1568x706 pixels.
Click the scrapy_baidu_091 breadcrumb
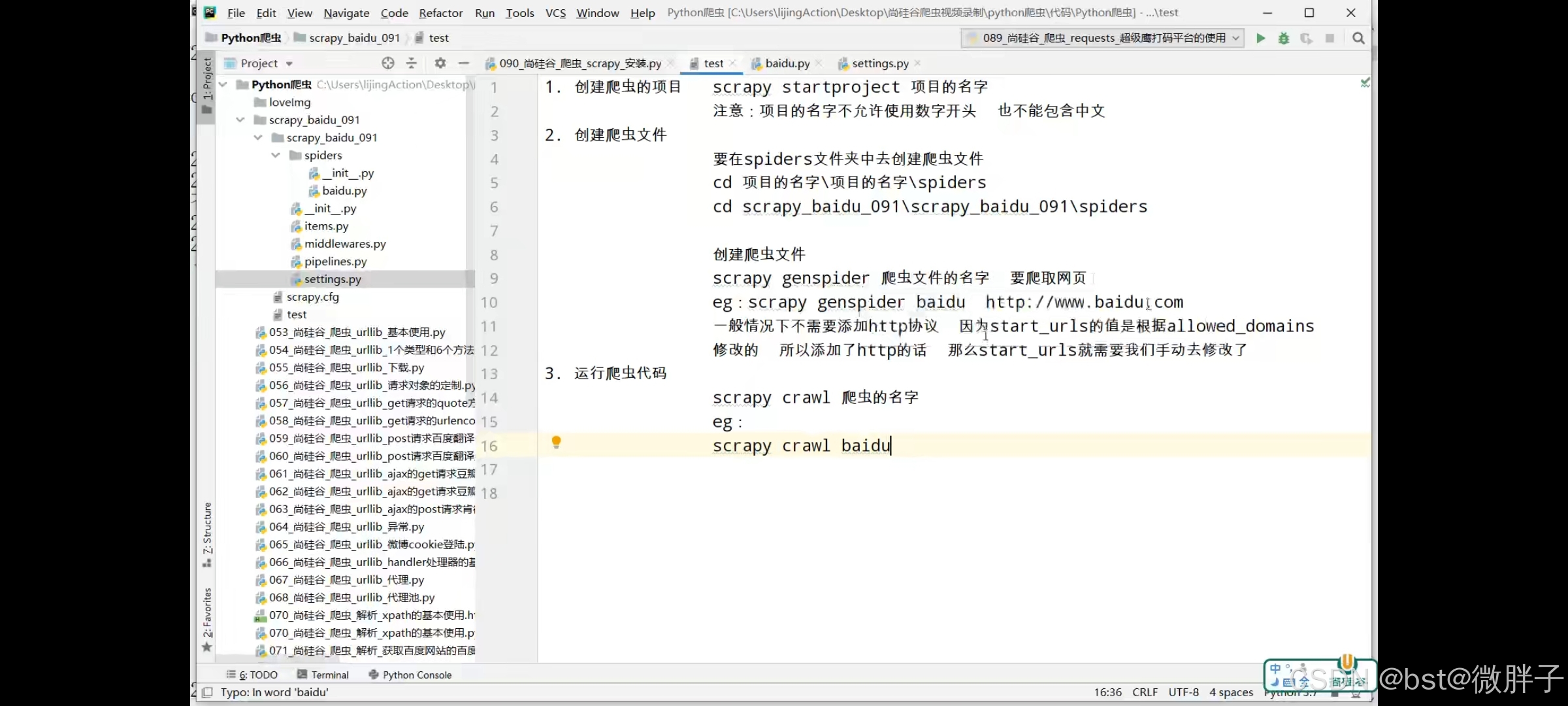click(x=354, y=38)
